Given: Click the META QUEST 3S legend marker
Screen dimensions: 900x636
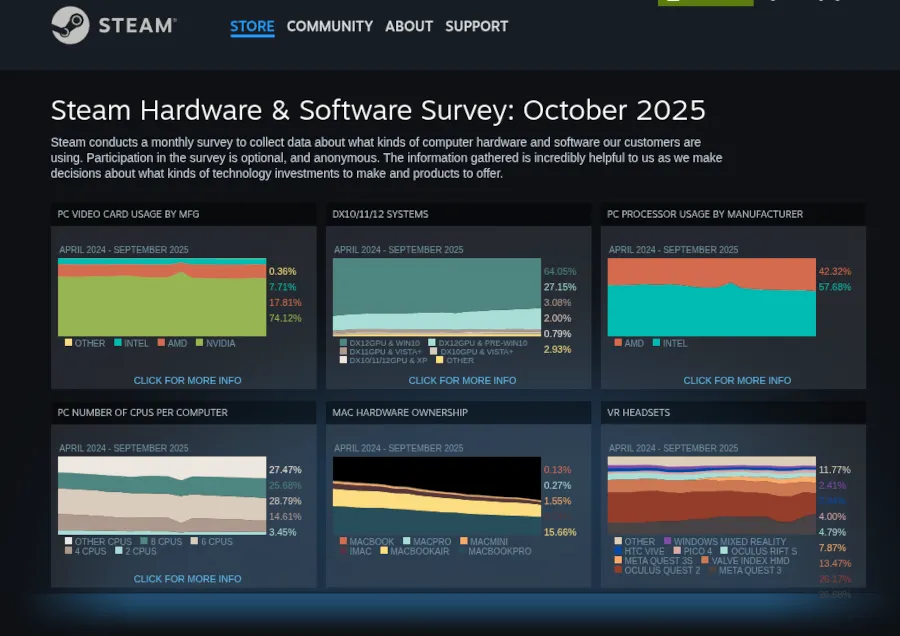Looking at the screenshot, I should 617,561.
